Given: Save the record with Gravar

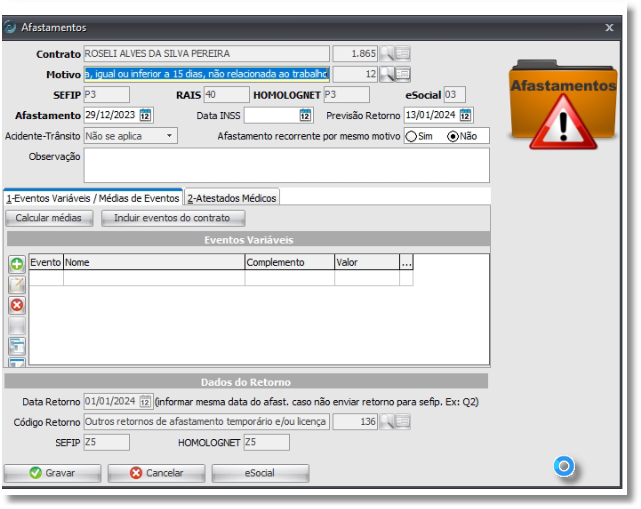Looking at the screenshot, I should coord(52,473).
